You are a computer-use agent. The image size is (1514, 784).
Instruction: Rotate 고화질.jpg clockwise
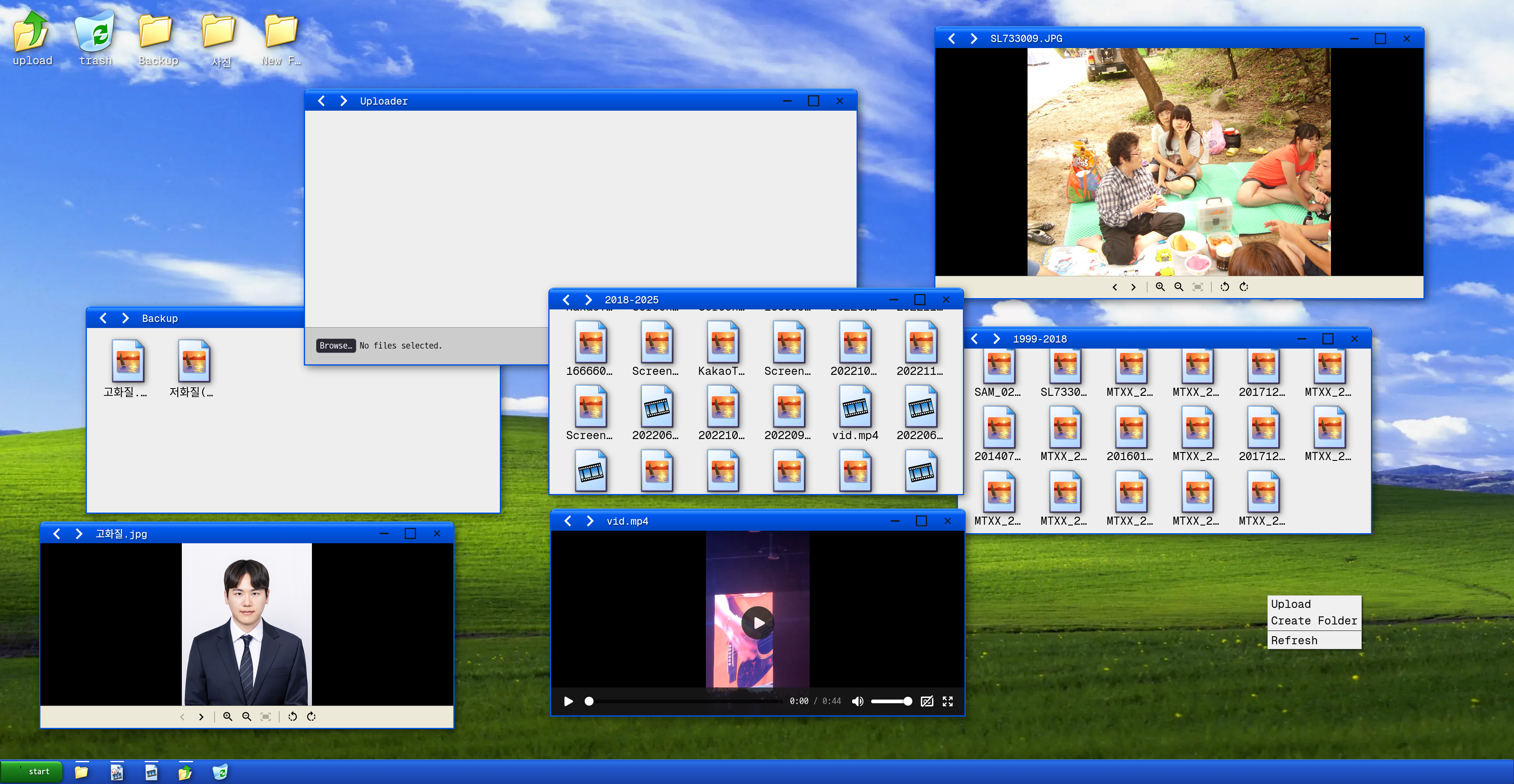coord(312,717)
